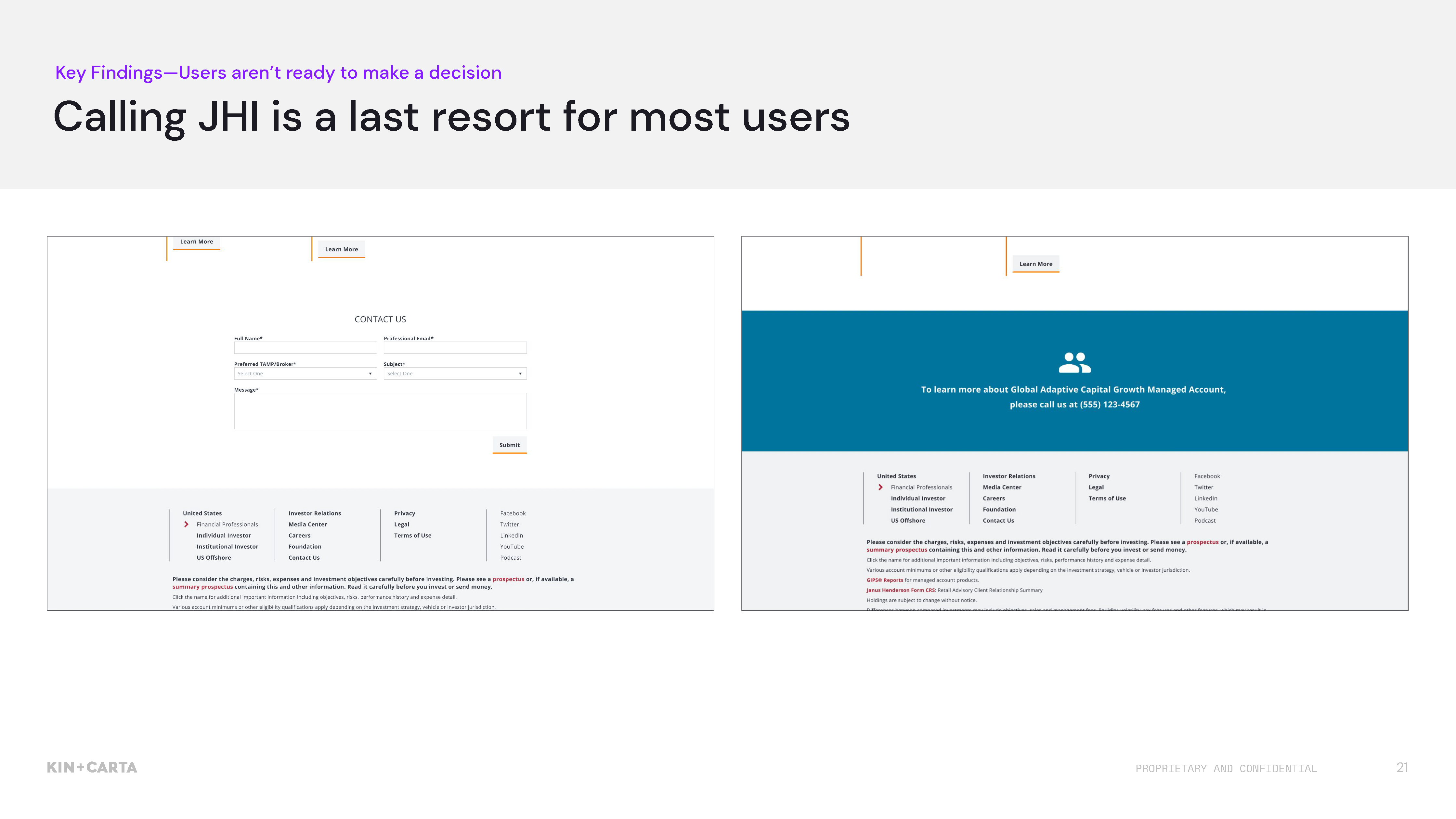Submit the Contact Us form

(509, 445)
